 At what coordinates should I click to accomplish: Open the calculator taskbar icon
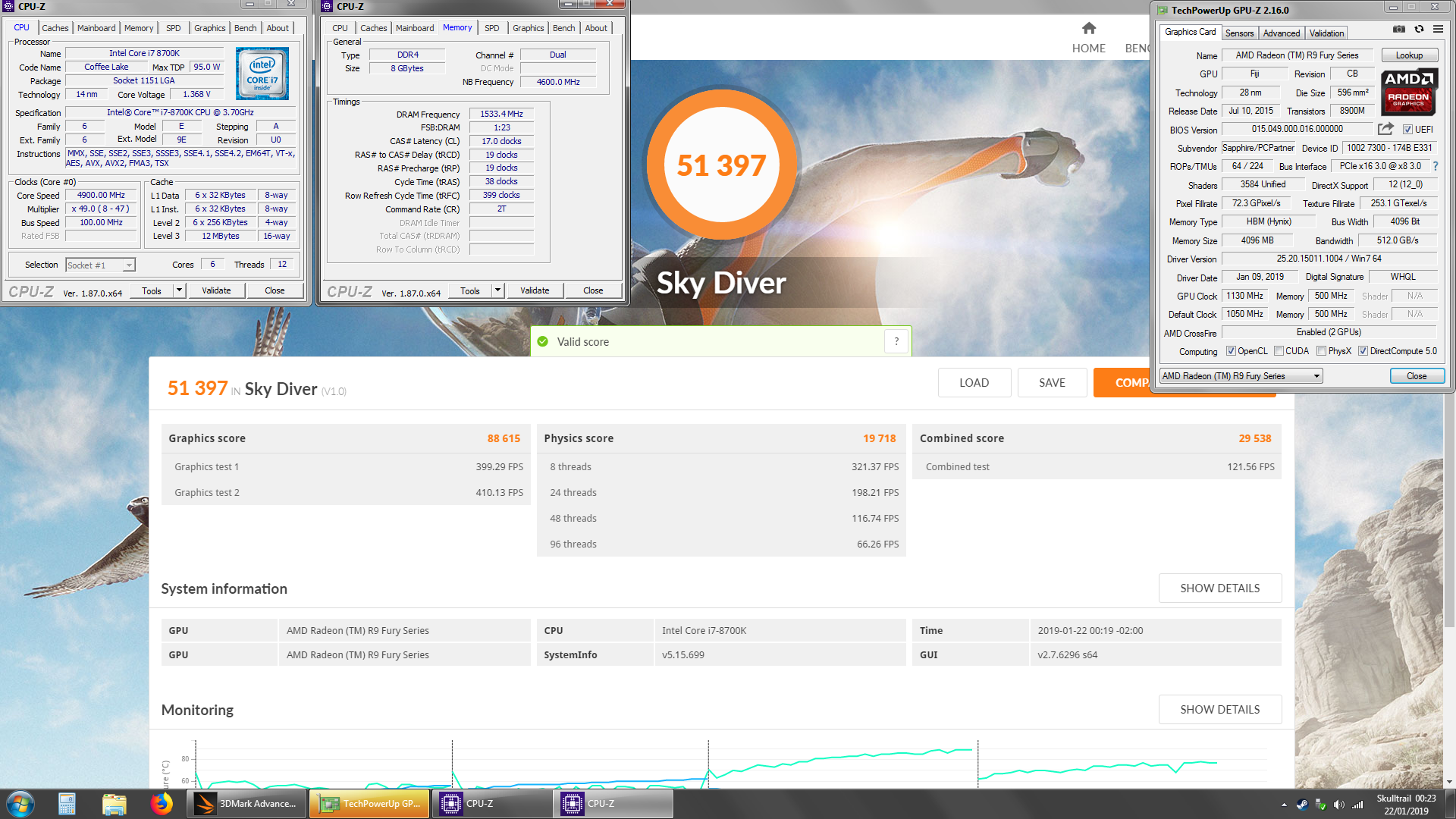(x=67, y=804)
